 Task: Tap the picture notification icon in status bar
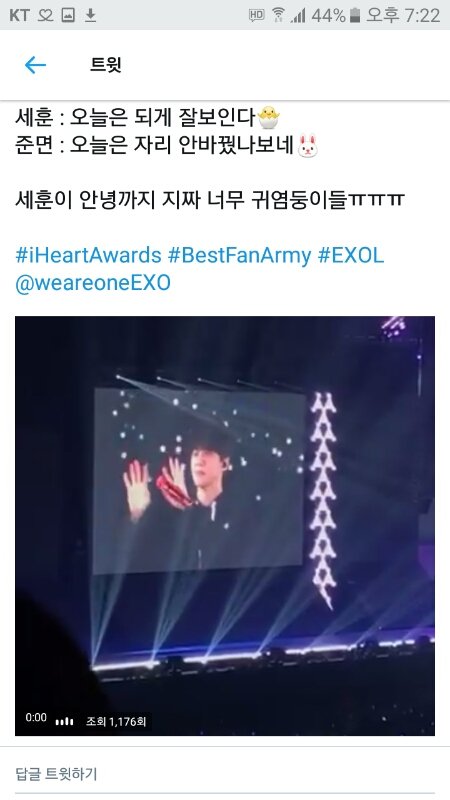pyautogui.click(x=68, y=15)
